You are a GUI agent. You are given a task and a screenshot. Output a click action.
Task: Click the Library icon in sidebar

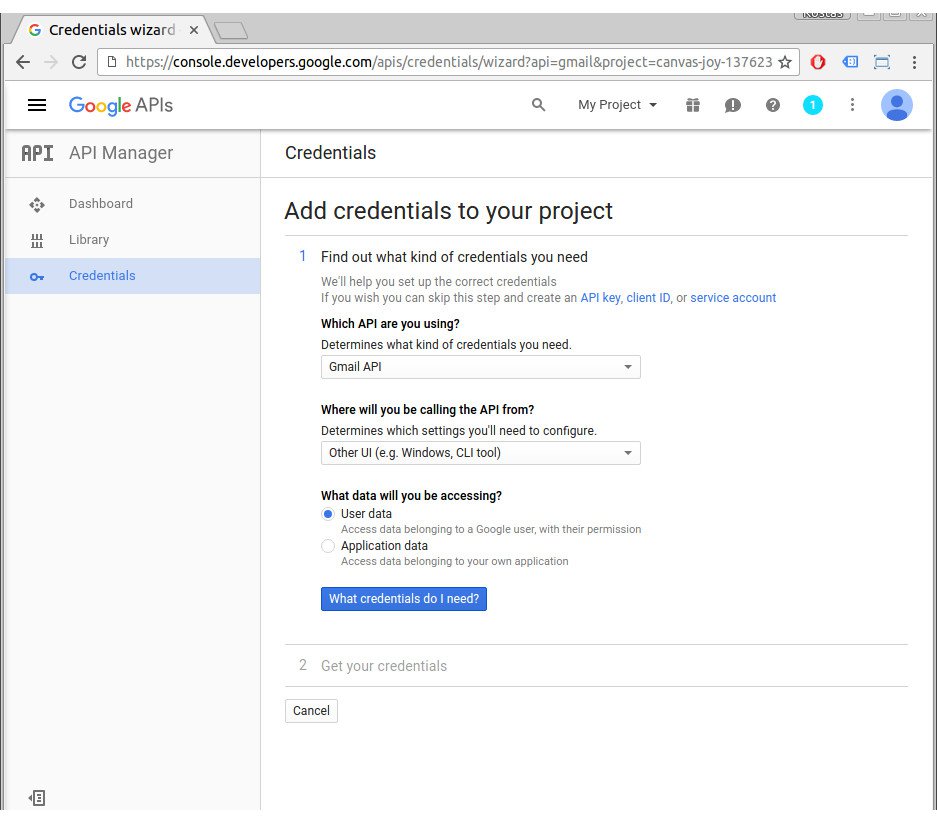(x=37, y=240)
